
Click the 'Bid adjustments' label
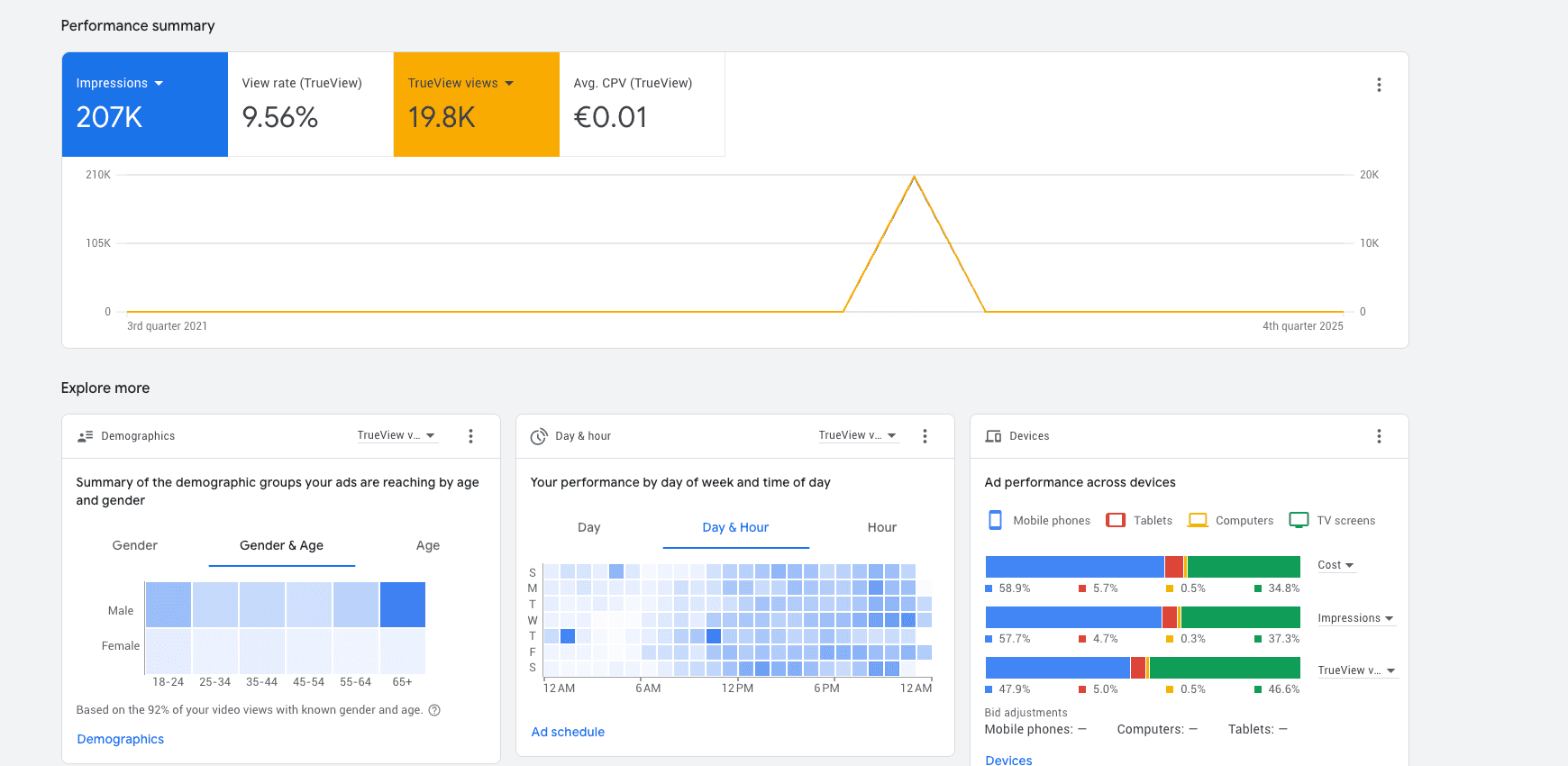tap(1026, 713)
